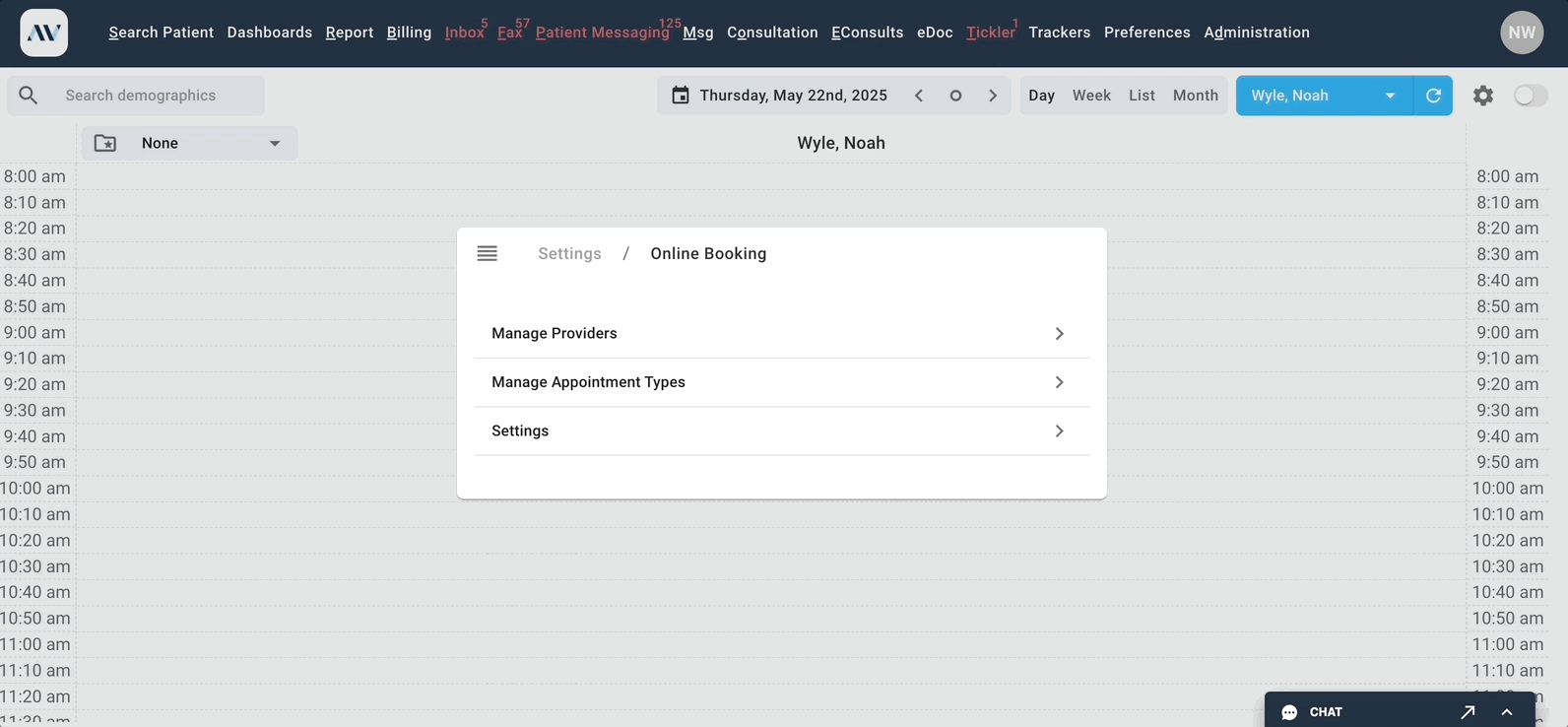Screen dimensions: 1568x727
Task: Toggle the switch beside the gear
Action: [x=1531, y=96]
